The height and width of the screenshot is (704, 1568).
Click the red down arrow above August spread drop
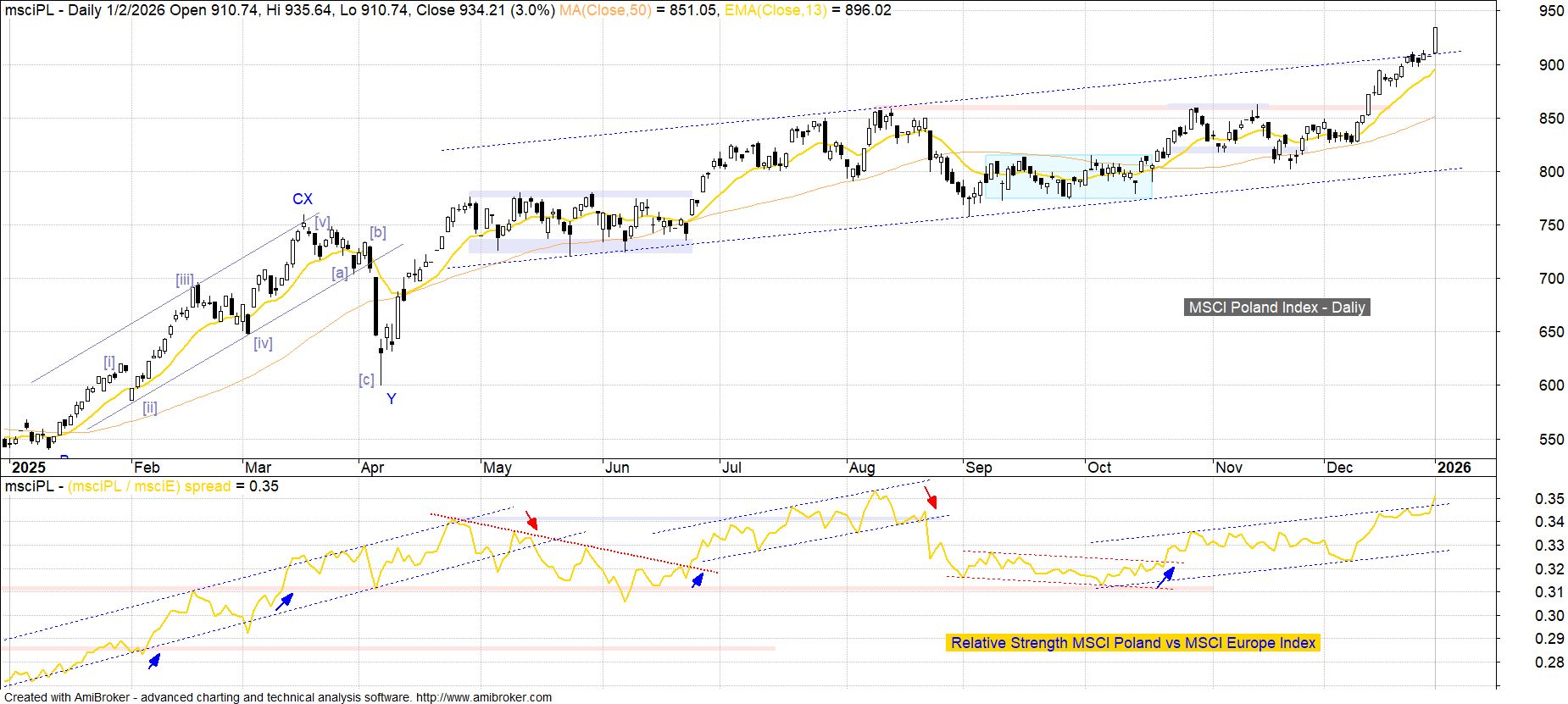931,496
